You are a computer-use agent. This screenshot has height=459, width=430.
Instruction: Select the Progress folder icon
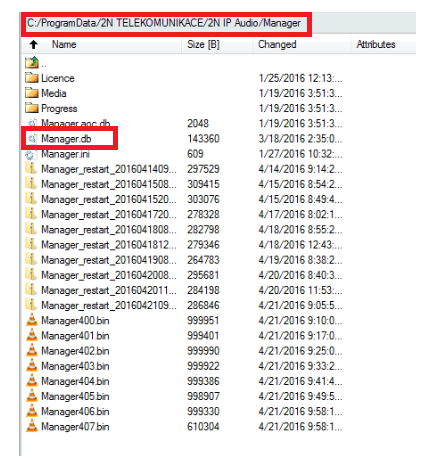click(32, 108)
